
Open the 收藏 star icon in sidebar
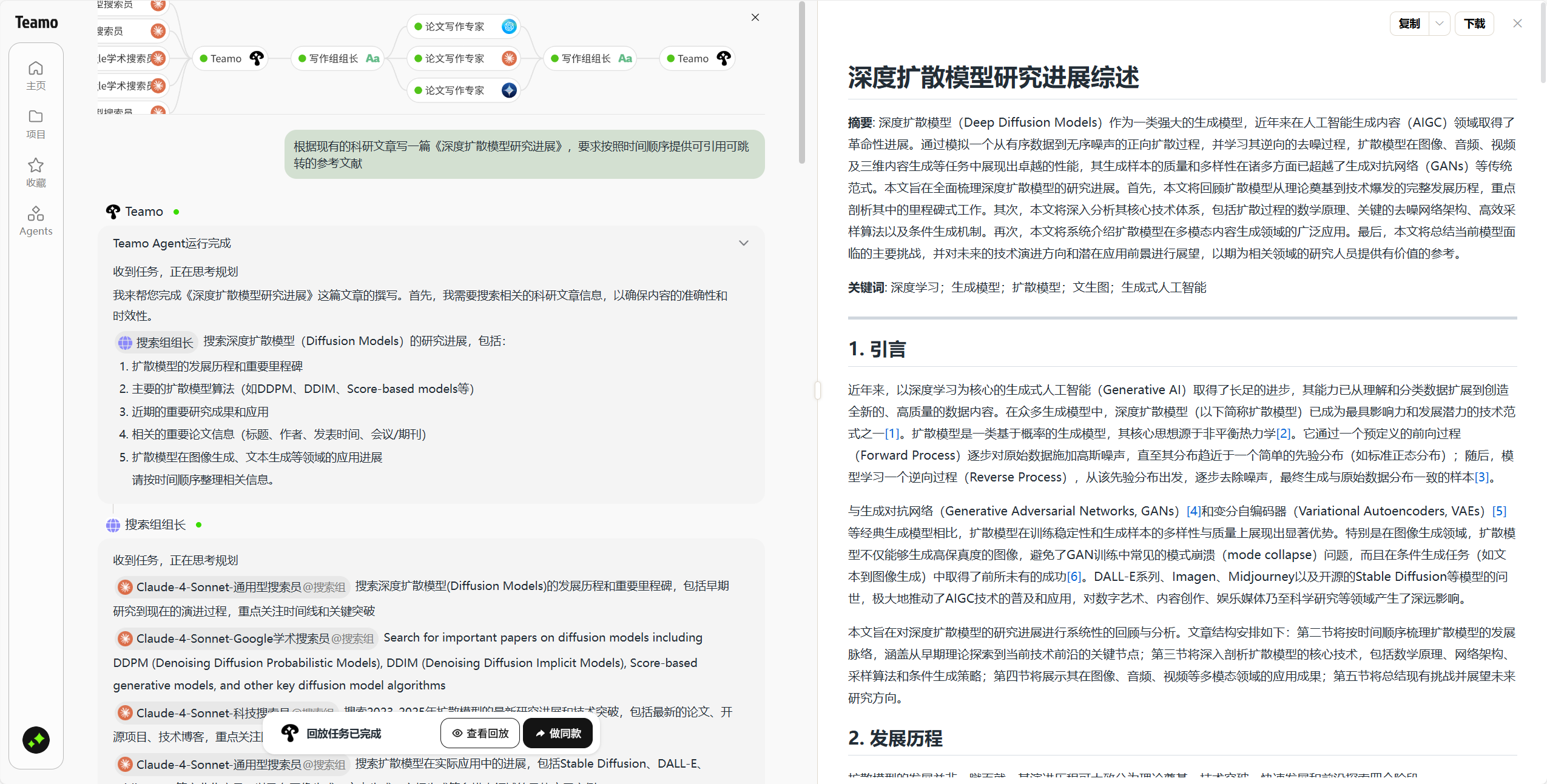click(x=36, y=173)
